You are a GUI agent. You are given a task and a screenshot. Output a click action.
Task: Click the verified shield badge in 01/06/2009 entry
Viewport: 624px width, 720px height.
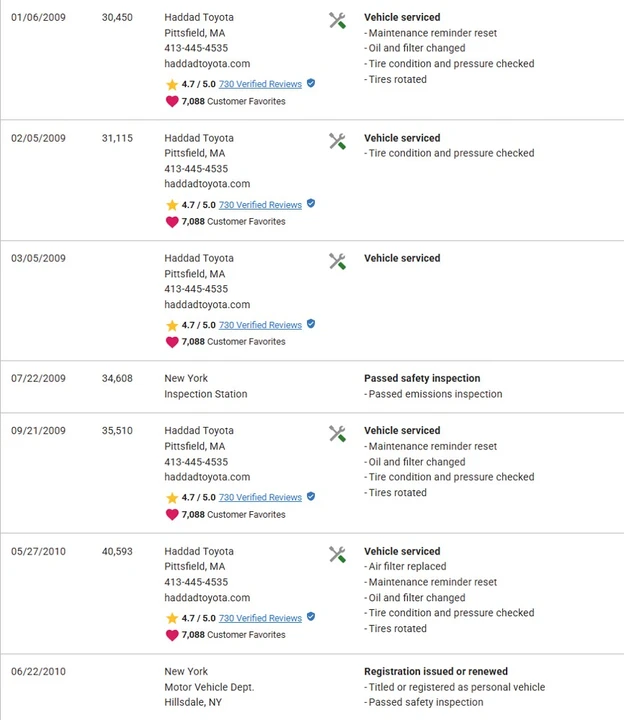coord(311,83)
